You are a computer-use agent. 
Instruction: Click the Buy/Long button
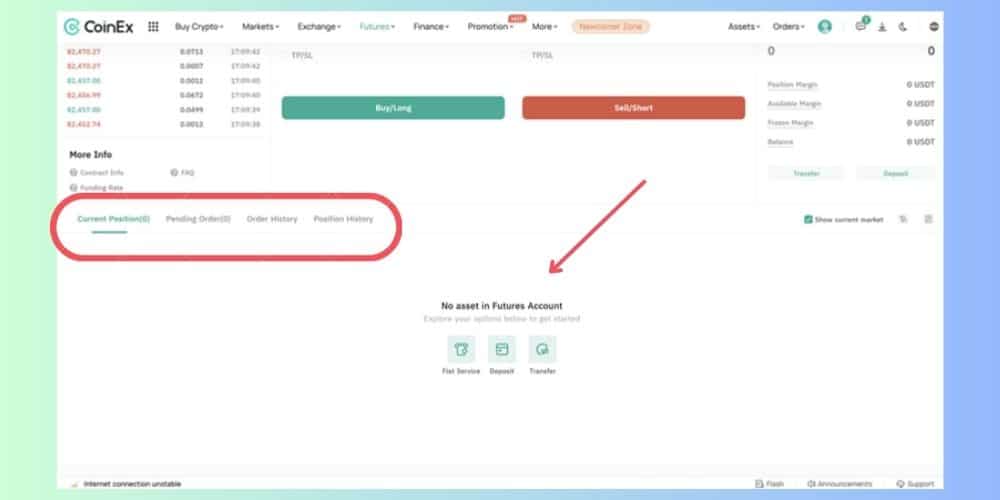[393, 108]
